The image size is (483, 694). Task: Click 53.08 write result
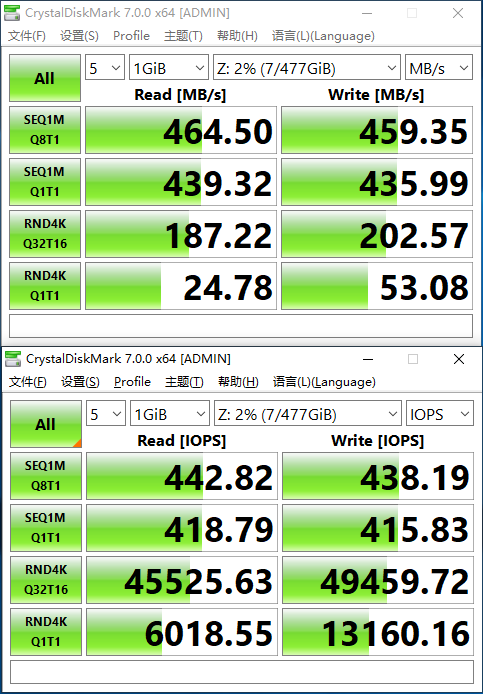(x=377, y=286)
